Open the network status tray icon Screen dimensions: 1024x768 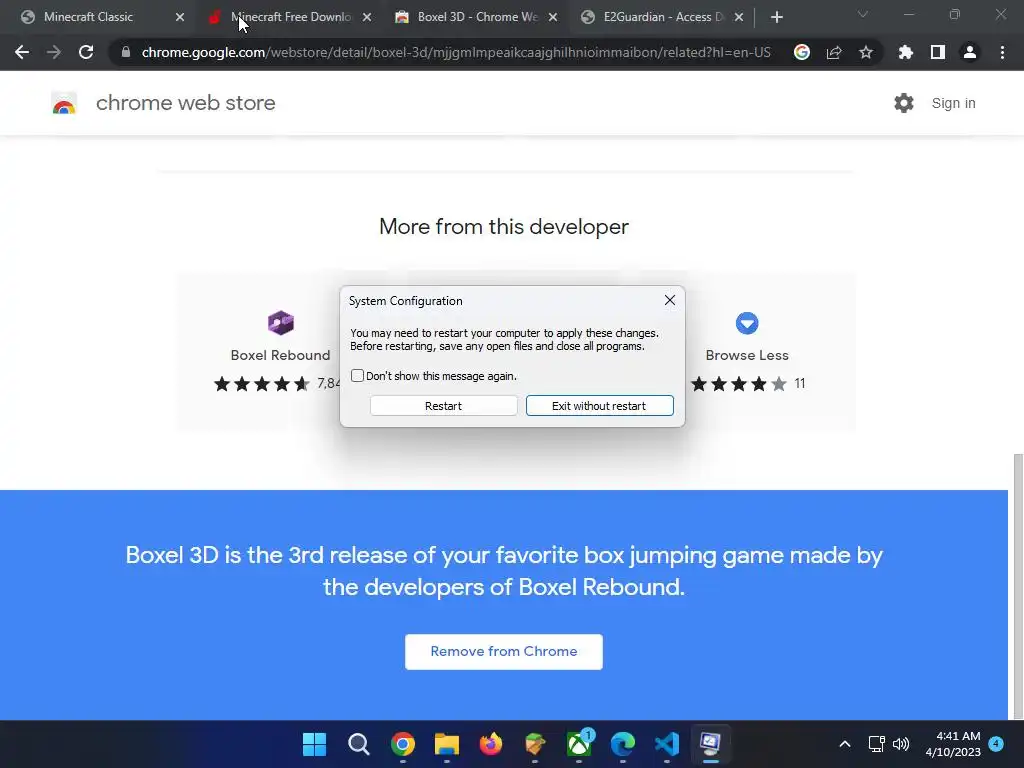coord(876,744)
